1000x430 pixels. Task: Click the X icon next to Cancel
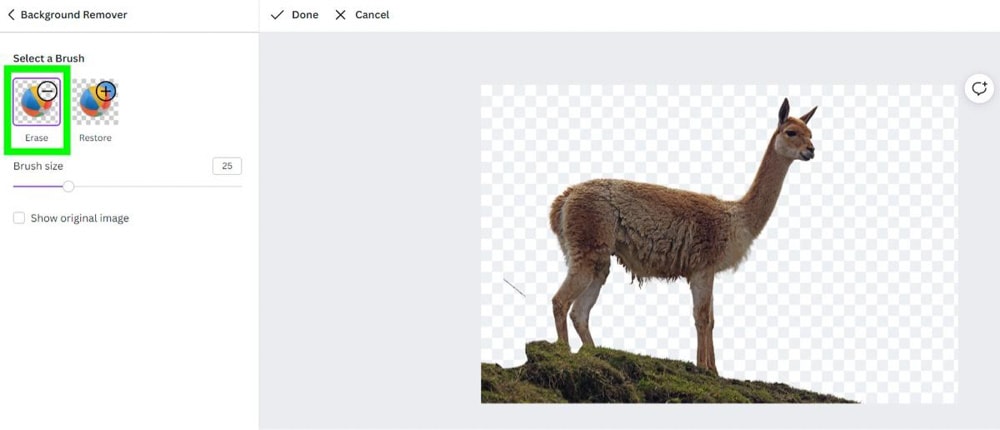click(341, 15)
